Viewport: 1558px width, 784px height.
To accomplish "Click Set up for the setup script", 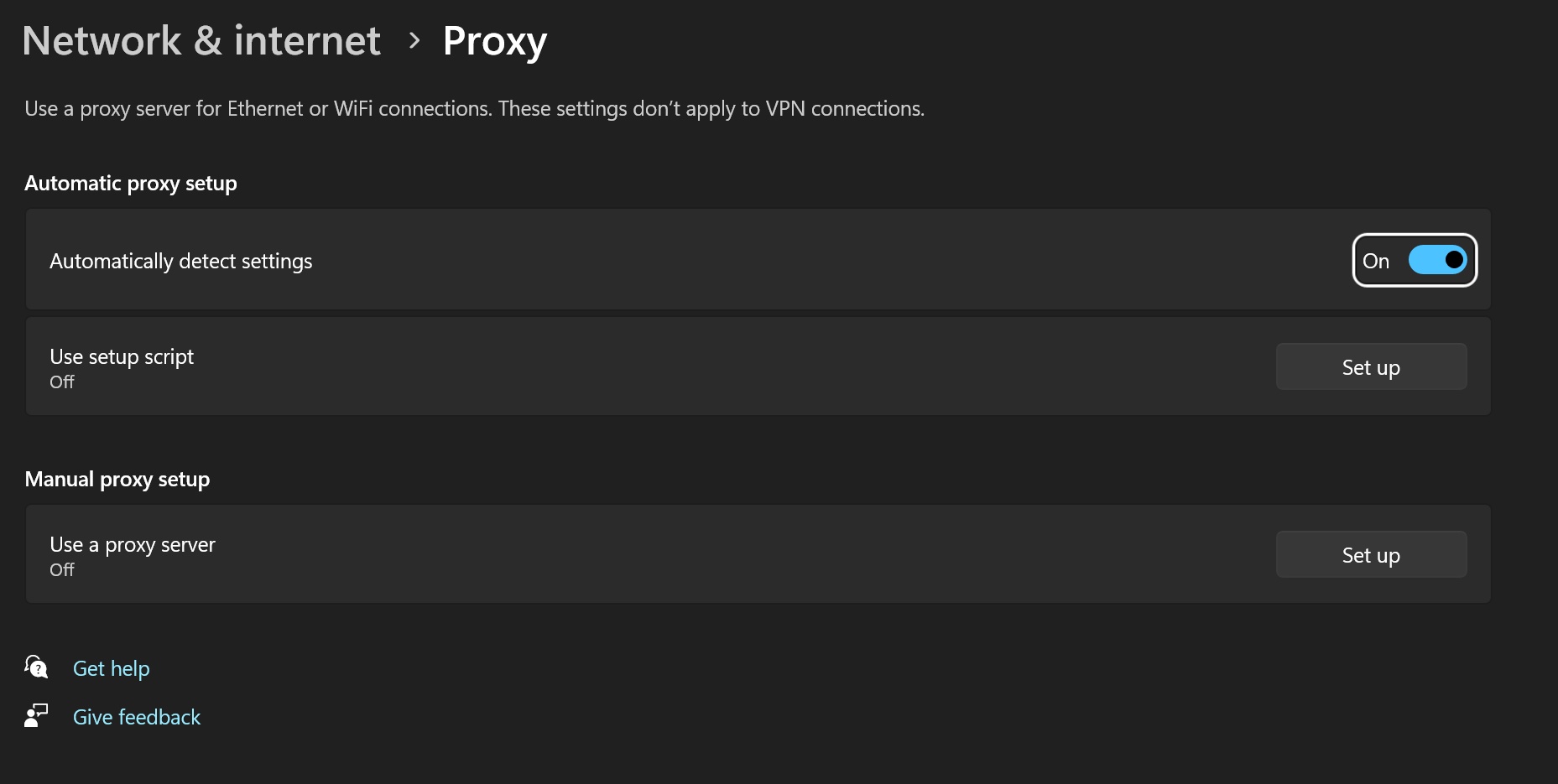I will pos(1370,366).
